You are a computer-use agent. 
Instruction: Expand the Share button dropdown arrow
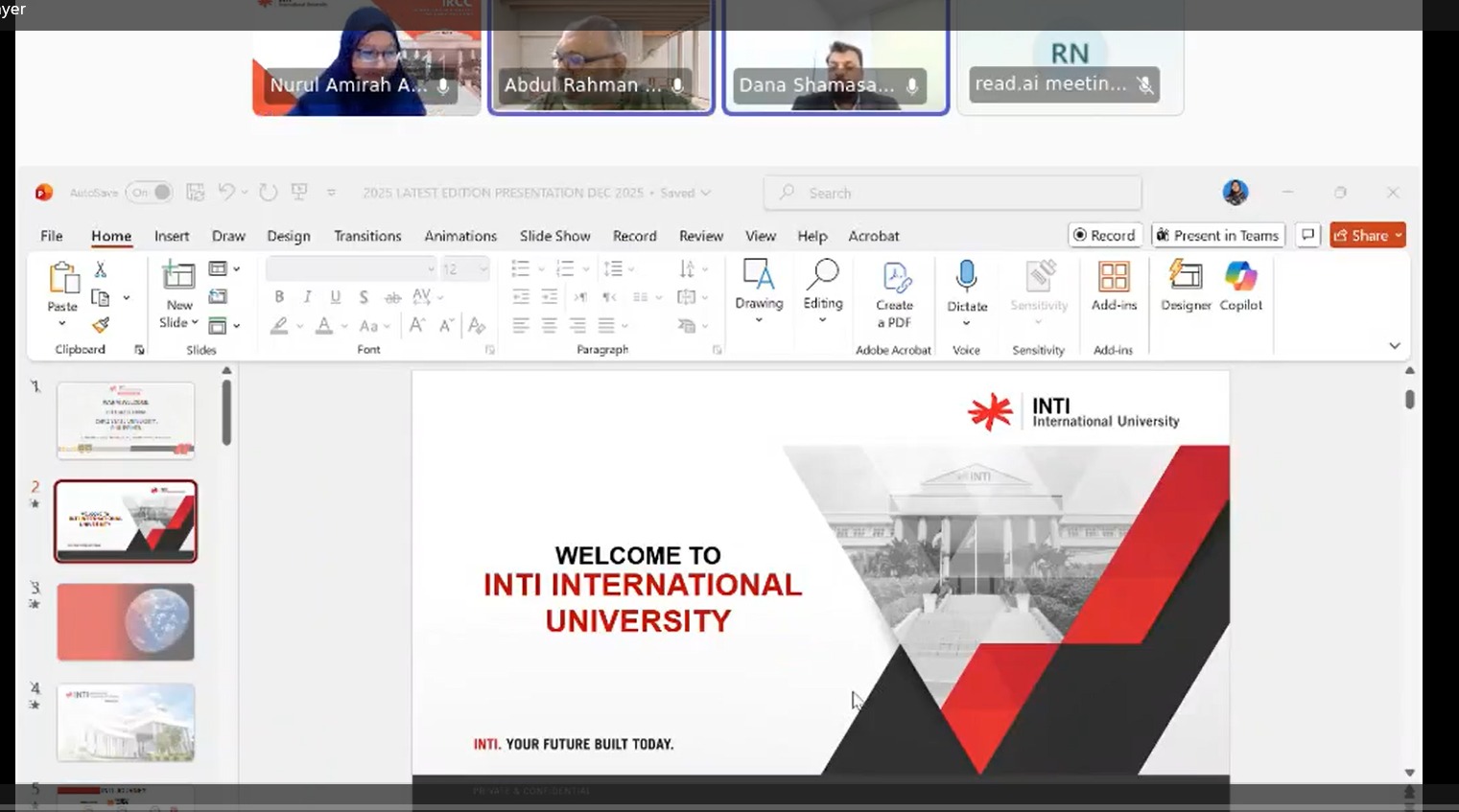[x=1399, y=235]
